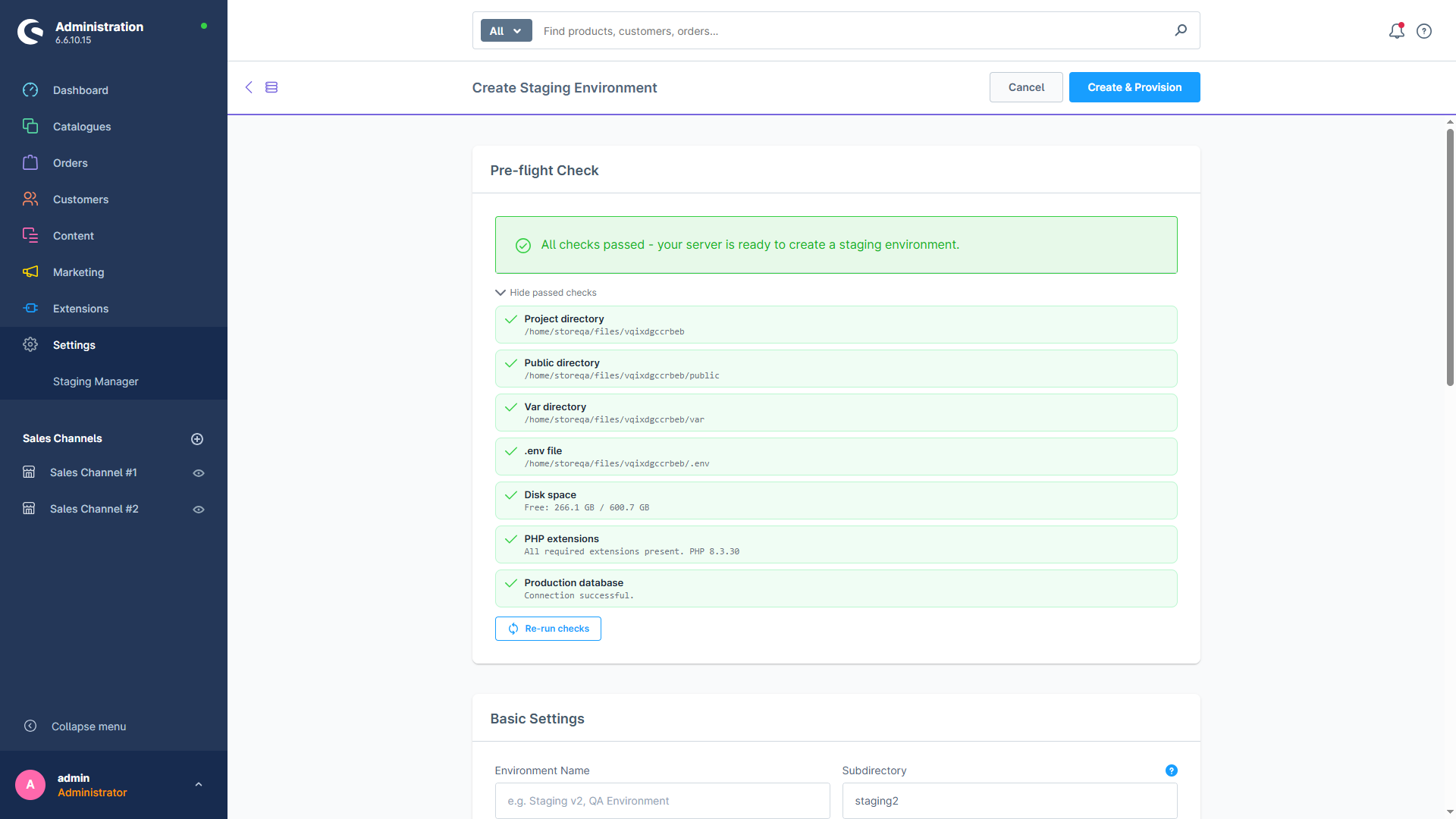
Task: Toggle visibility eye for Sales Channel #2
Action: 199,510
